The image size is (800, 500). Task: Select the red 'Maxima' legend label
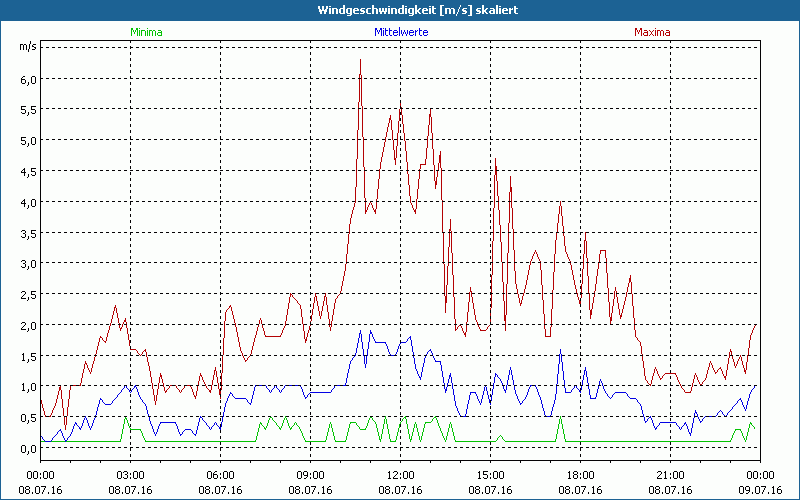click(652, 32)
